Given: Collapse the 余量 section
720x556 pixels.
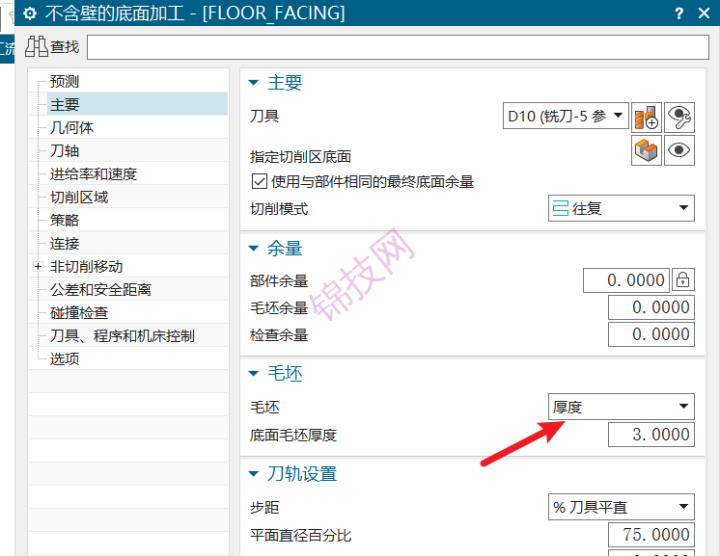Looking at the screenshot, I should click(253, 248).
